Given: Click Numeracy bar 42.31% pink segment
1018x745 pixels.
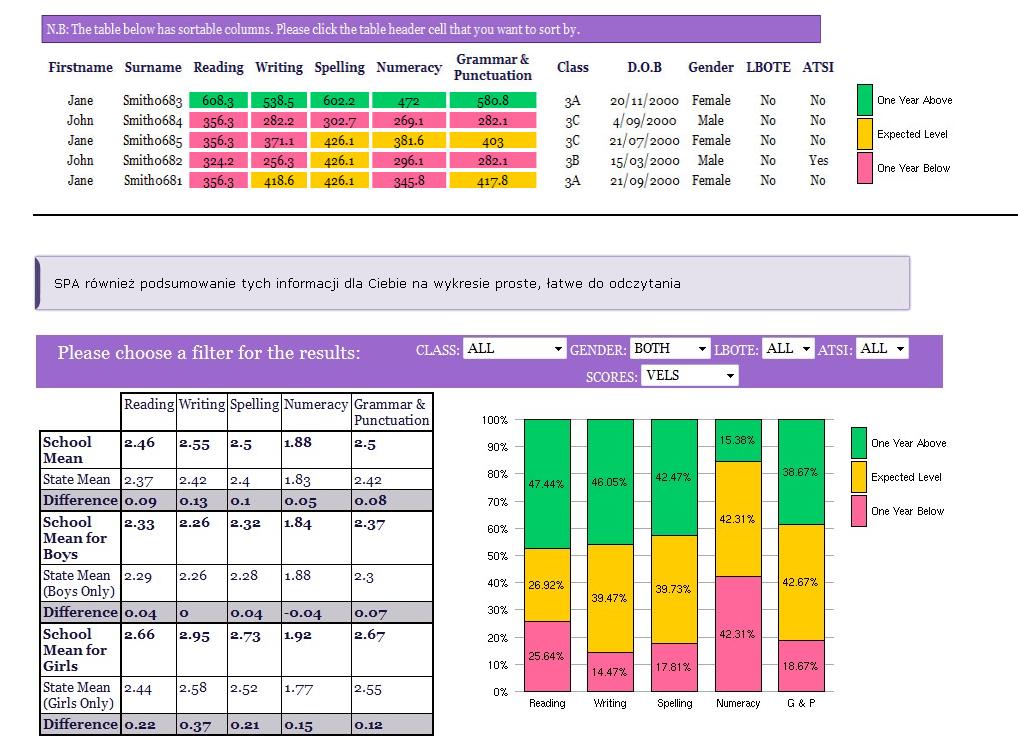Looking at the screenshot, I should tap(738, 633).
